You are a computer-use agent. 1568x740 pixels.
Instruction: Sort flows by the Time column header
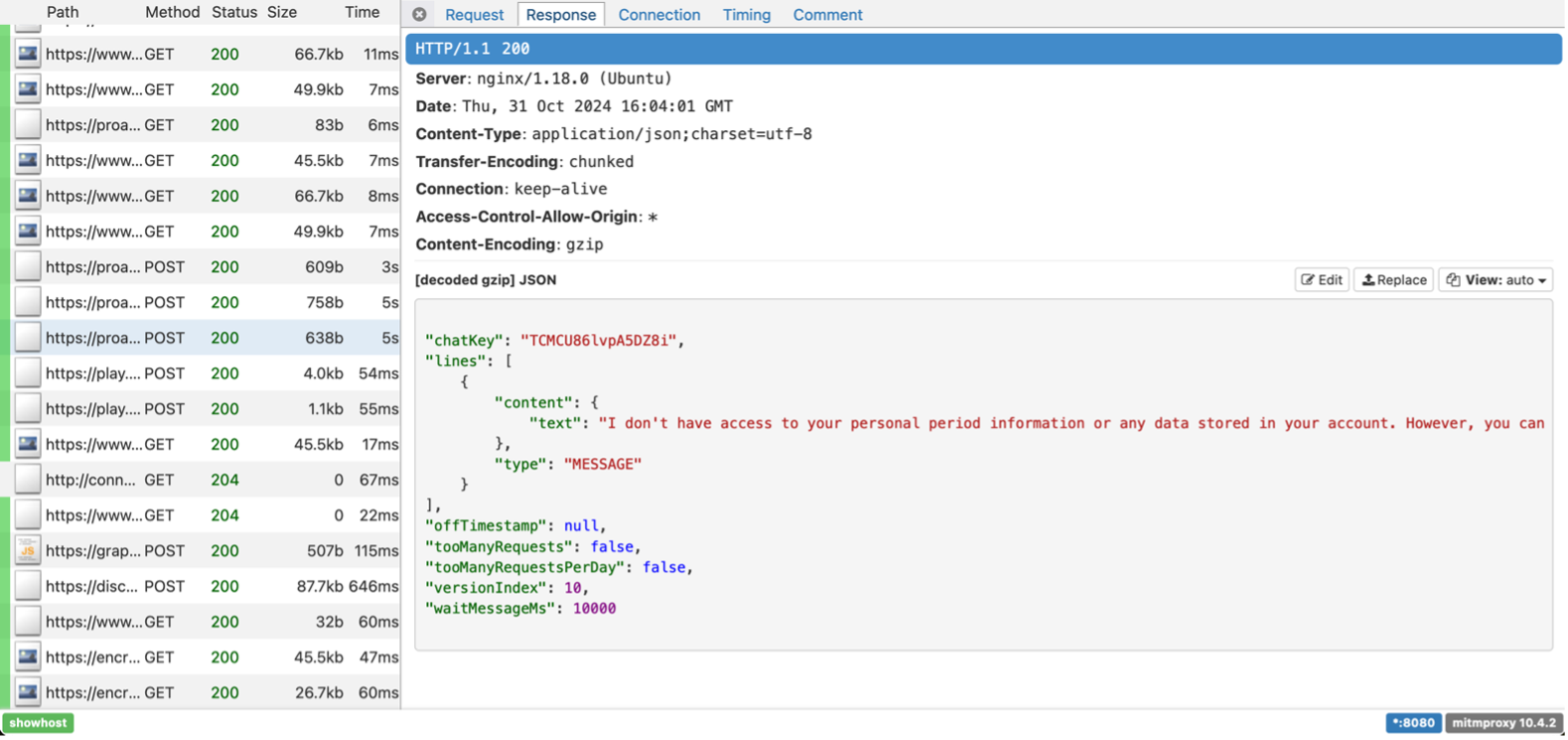[x=361, y=12]
